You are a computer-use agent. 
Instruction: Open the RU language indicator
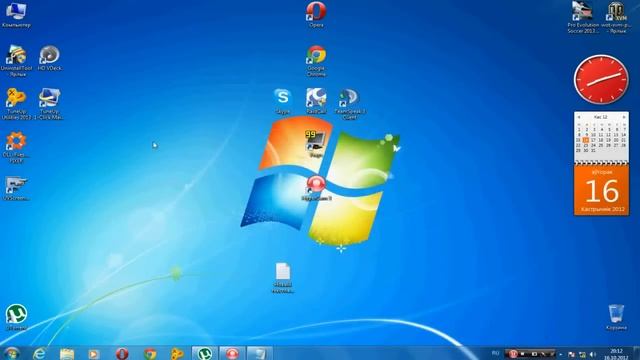pyautogui.click(x=495, y=353)
